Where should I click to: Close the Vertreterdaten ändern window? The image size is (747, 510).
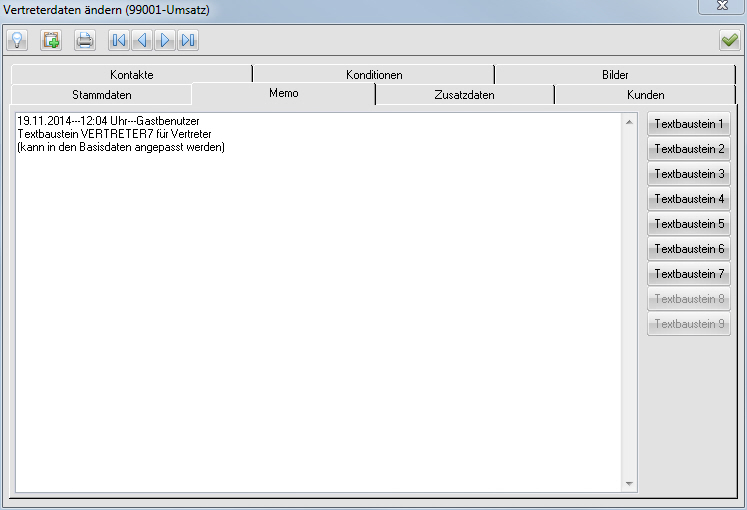coord(720,7)
